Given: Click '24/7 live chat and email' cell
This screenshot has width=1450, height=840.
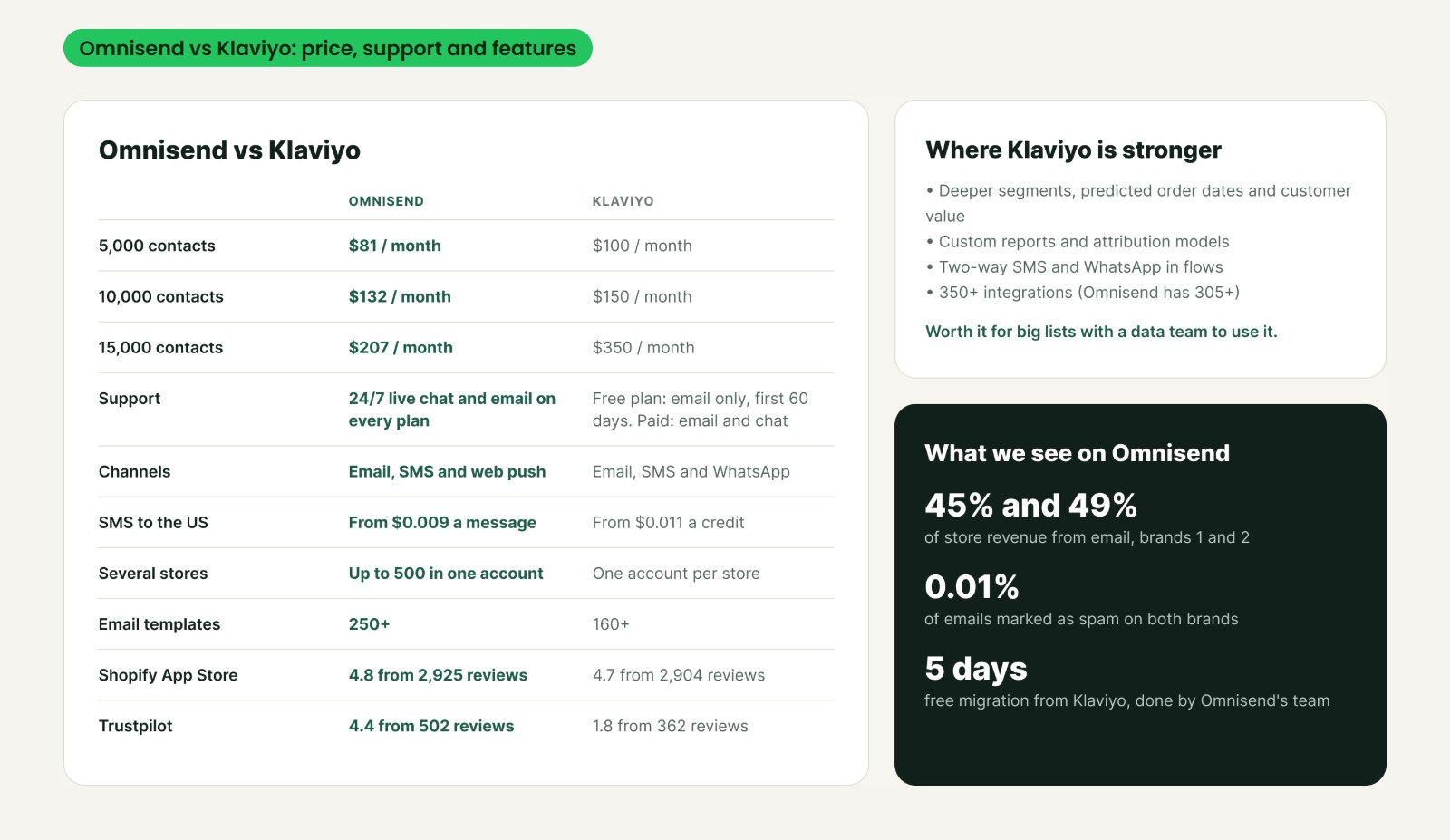Looking at the screenshot, I should [452, 410].
